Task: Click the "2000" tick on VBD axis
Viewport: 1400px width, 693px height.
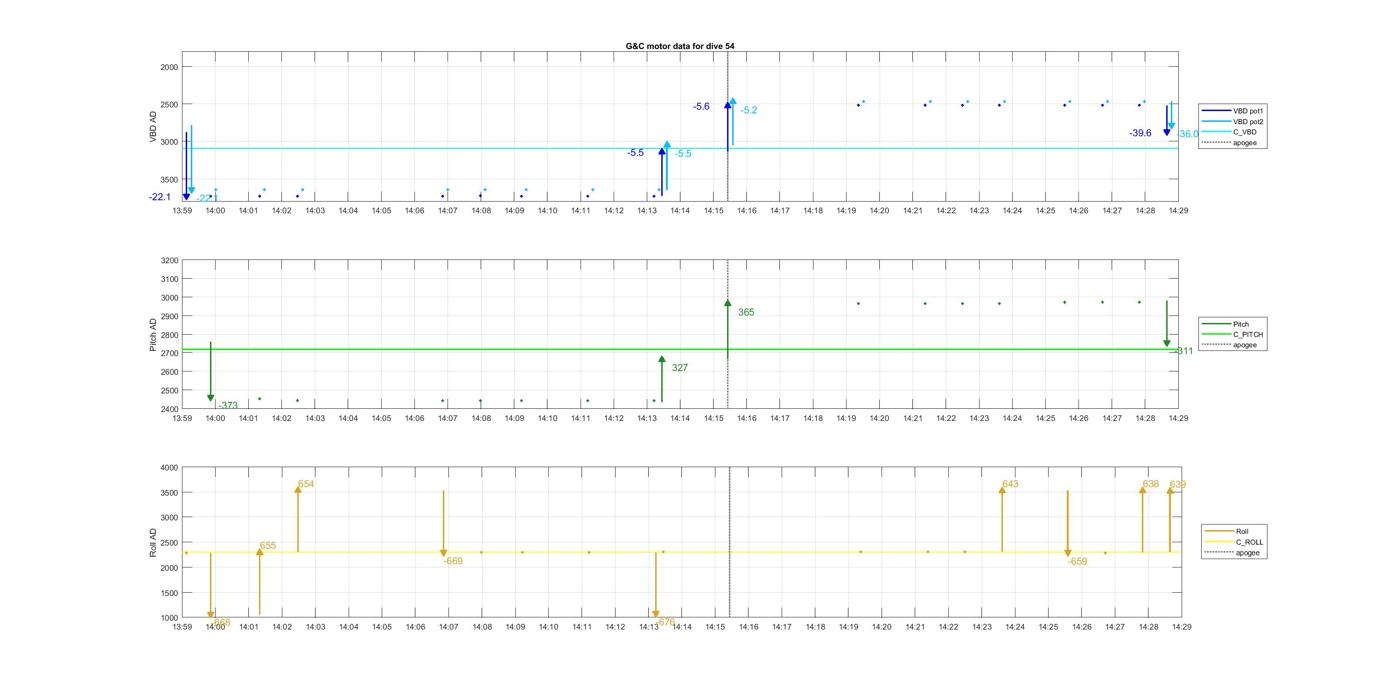Action: 170,67
